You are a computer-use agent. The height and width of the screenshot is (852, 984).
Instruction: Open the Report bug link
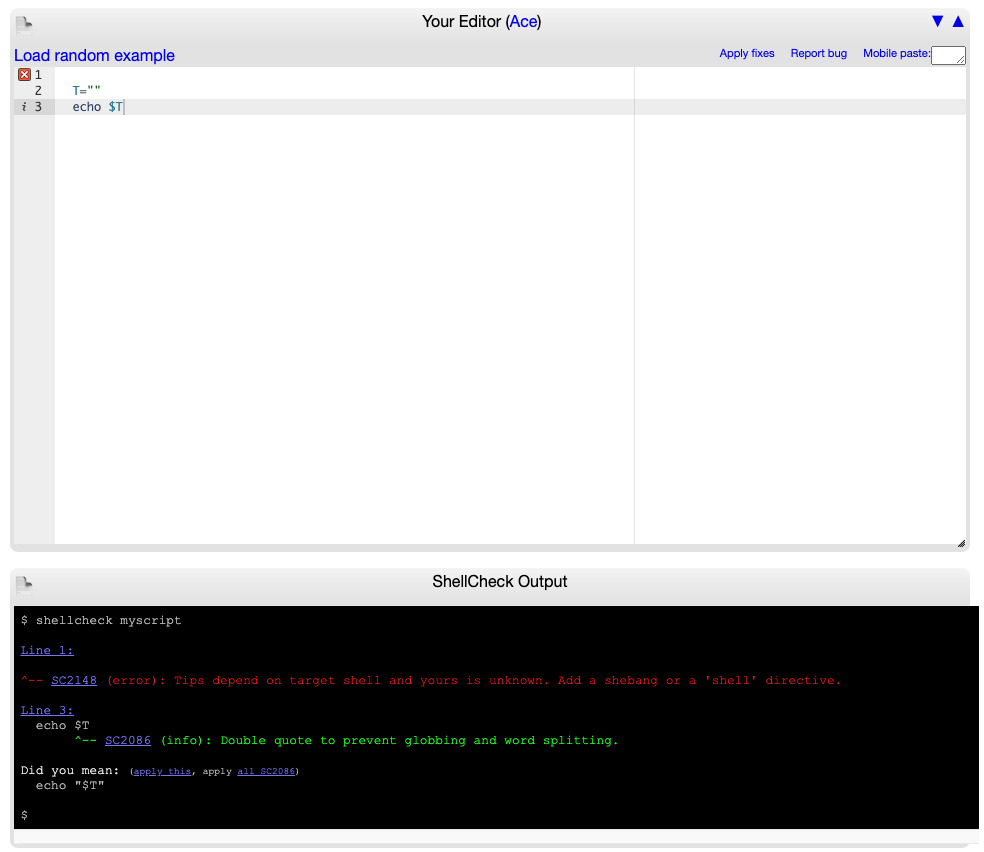tap(818, 53)
